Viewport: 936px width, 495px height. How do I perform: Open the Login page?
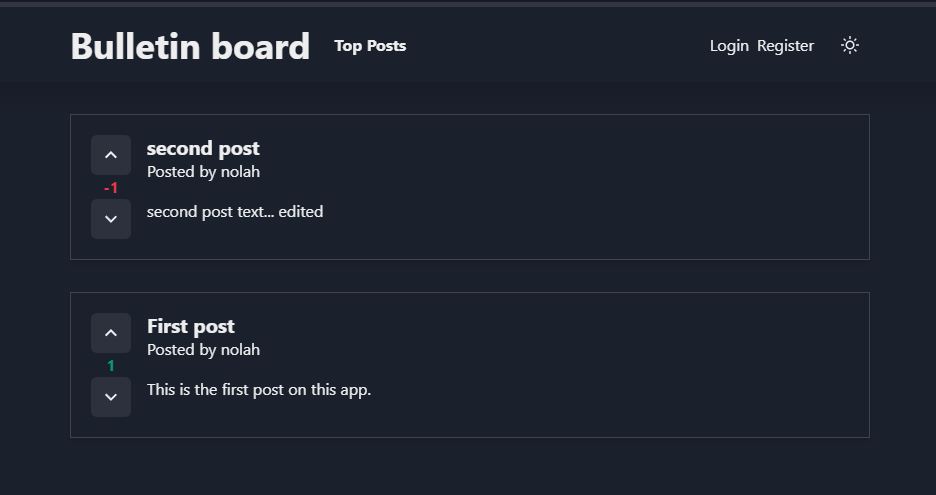(x=729, y=46)
